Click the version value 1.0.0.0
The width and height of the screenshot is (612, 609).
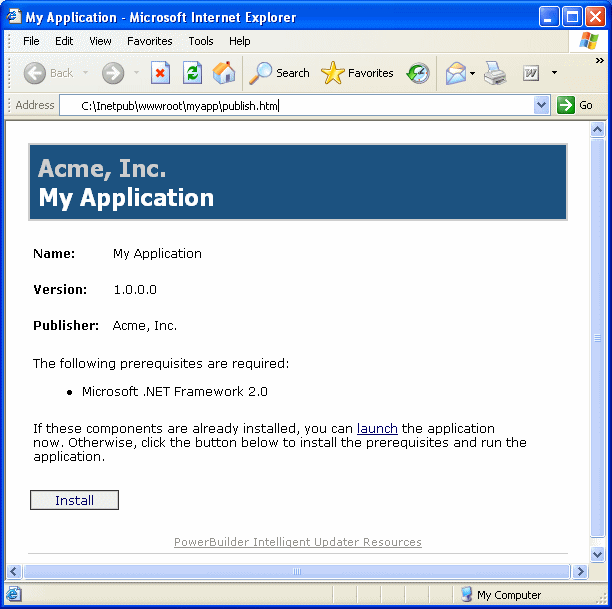135,290
